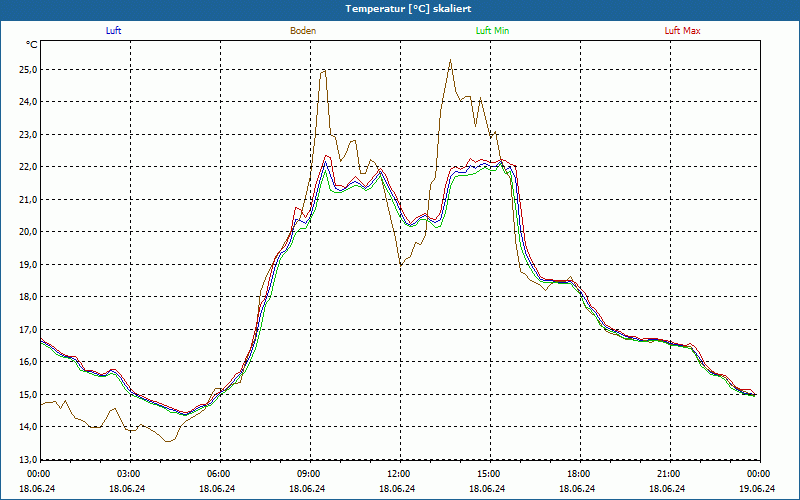Click the Boden curve's highest peak after 13:00

(450, 60)
